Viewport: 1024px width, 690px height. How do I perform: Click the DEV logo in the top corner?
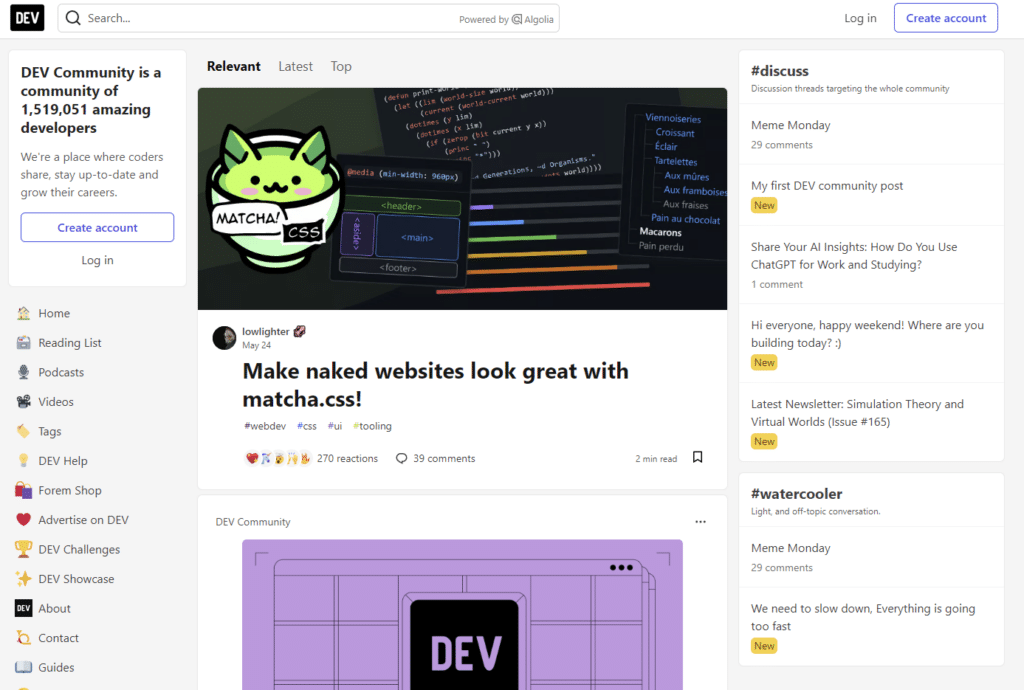[26, 17]
